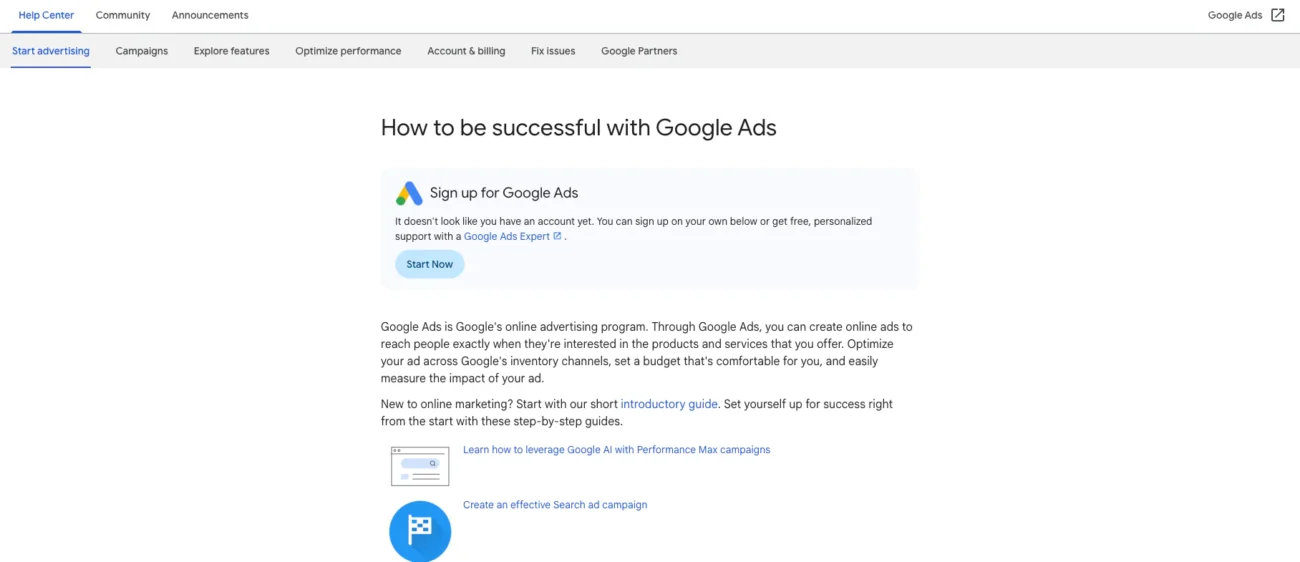
Task: Select Optimize performance in the navigation
Action: [x=348, y=51]
